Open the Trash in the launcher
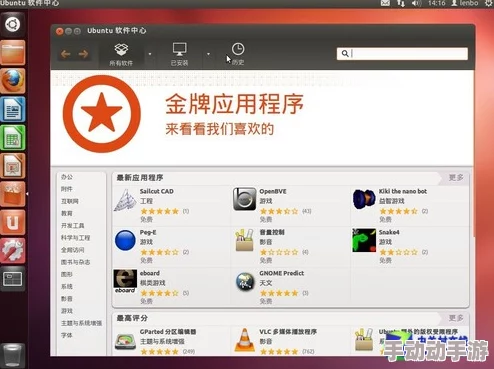The height and width of the screenshot is (369, 494). [13, 355]
